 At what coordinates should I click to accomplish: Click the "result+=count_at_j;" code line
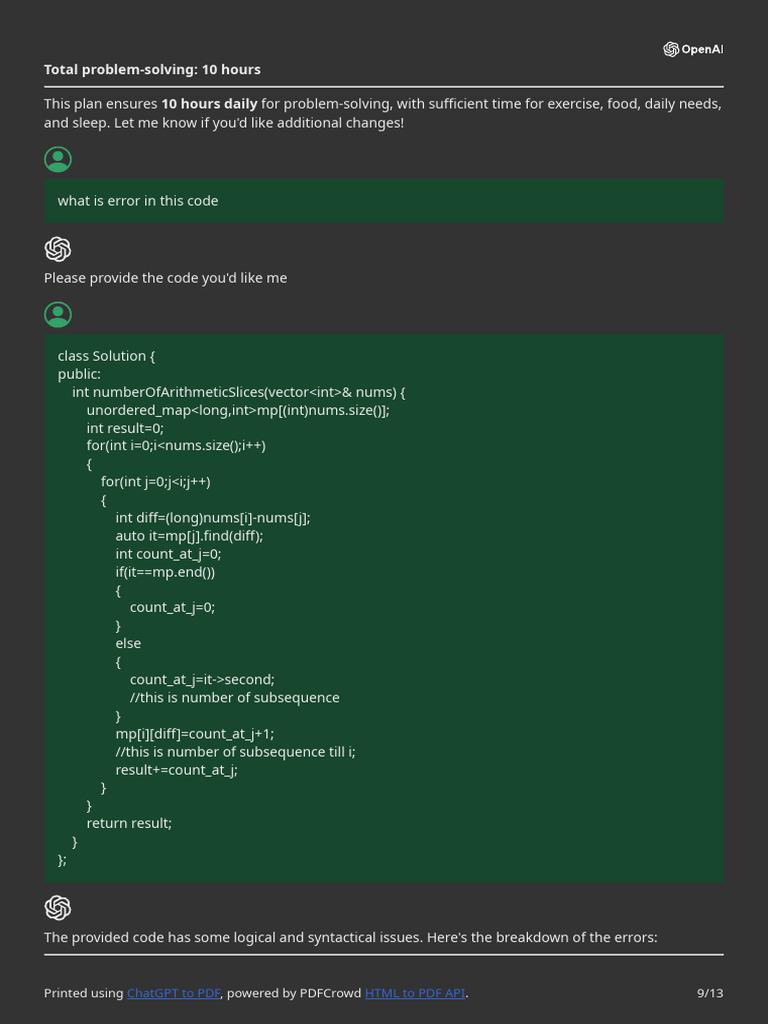tap(176, 769)
